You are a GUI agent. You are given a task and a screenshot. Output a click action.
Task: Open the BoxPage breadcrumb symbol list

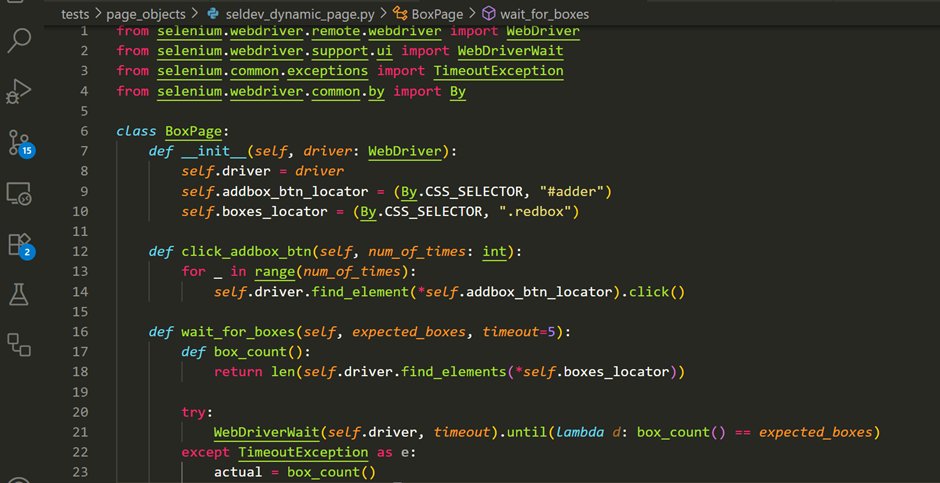point(437,14)
